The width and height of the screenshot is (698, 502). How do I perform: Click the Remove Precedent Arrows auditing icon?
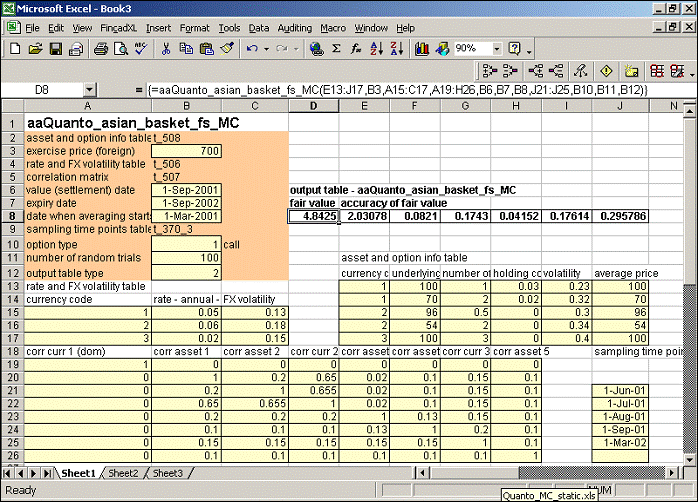tap(510, 71)
